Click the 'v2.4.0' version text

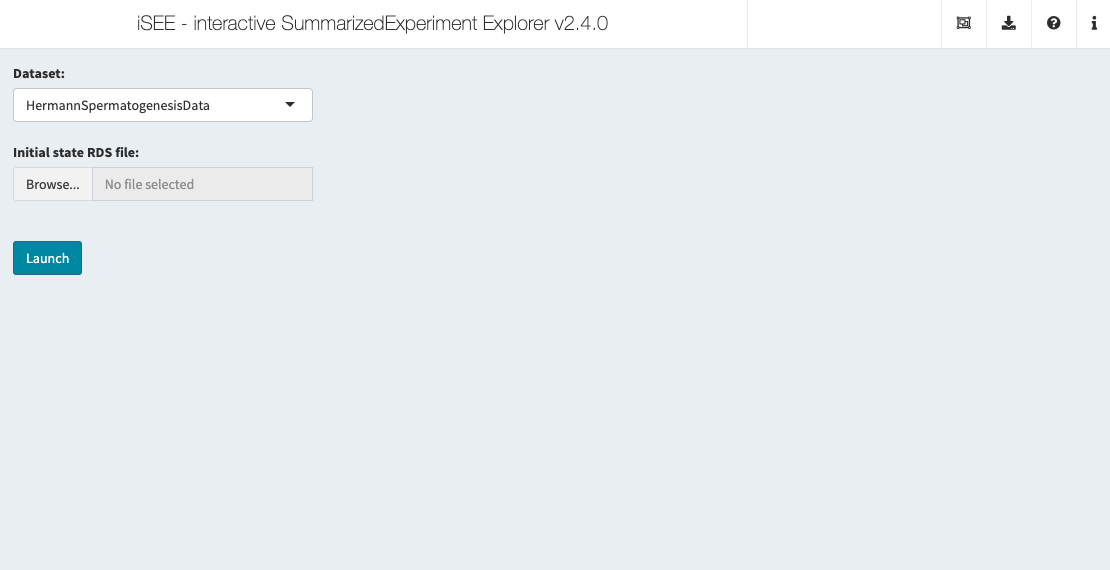[x=581, y=24]
